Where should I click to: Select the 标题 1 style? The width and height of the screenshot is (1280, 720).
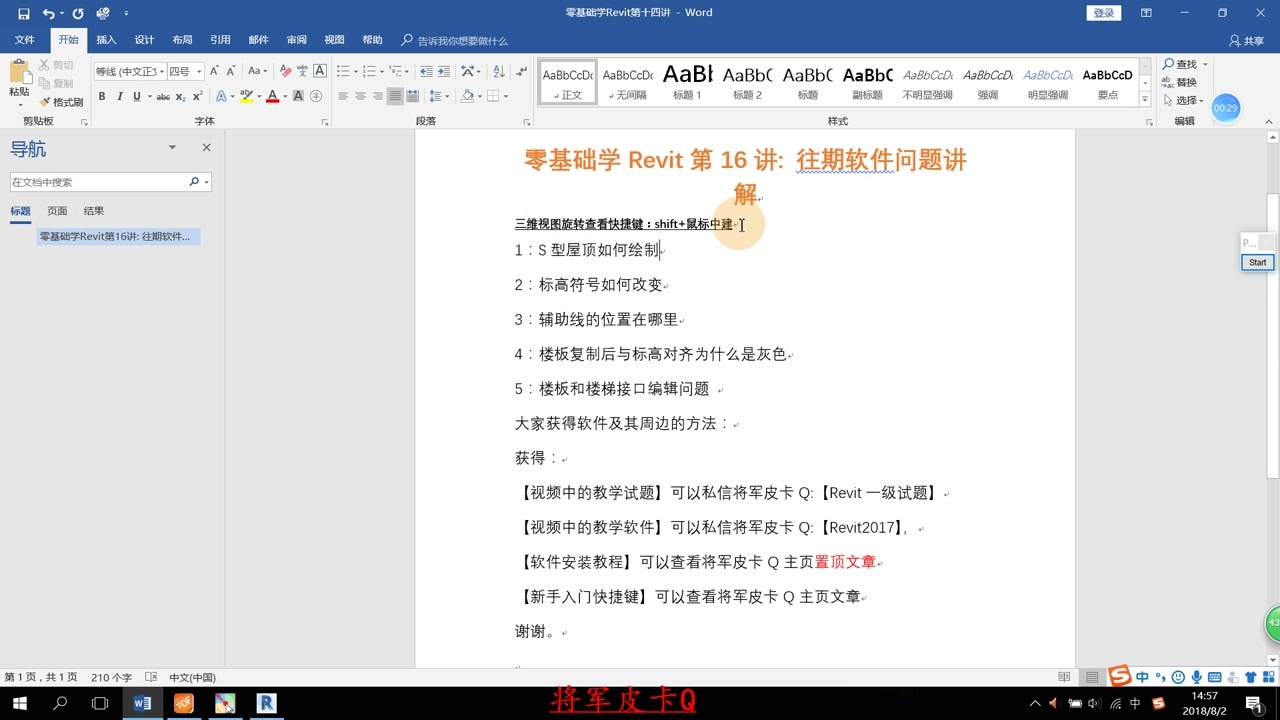688,81
